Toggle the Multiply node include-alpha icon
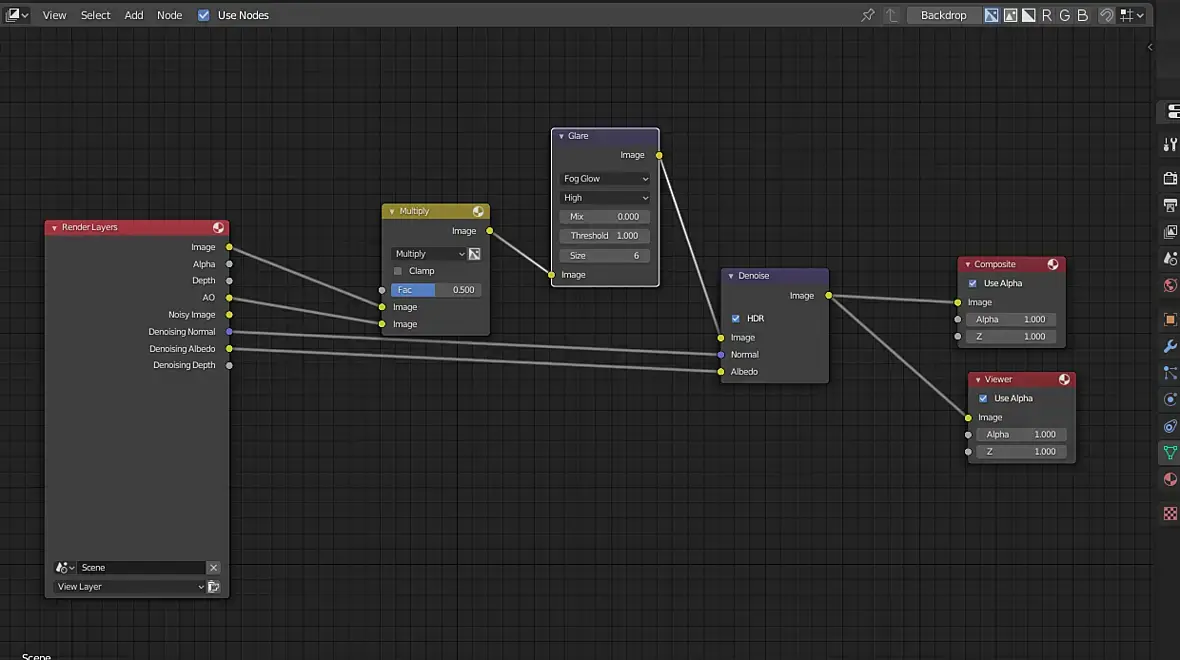 tap(474, 254)
